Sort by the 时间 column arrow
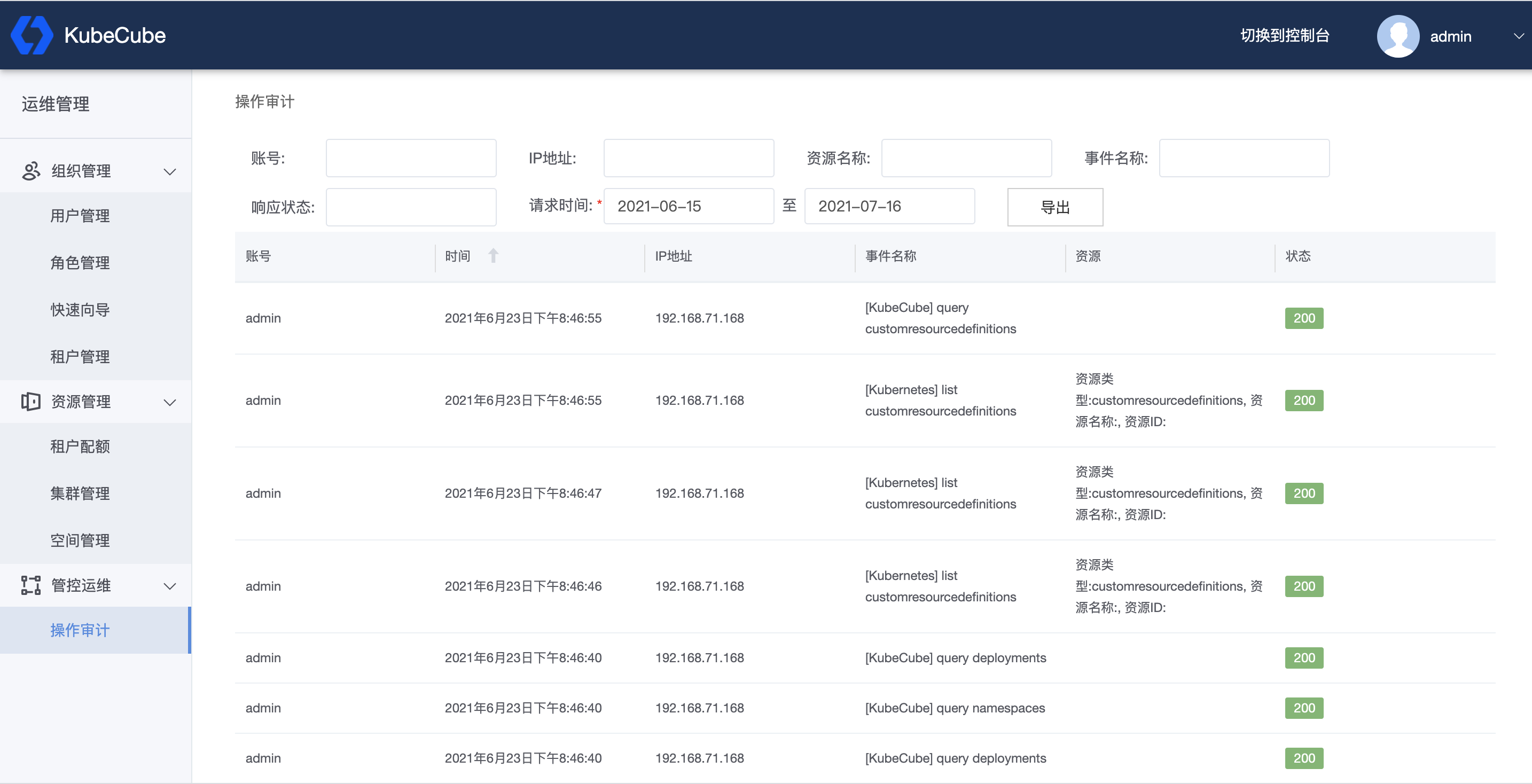Viewport: 1532px width, 784px height. coord(493,256)
